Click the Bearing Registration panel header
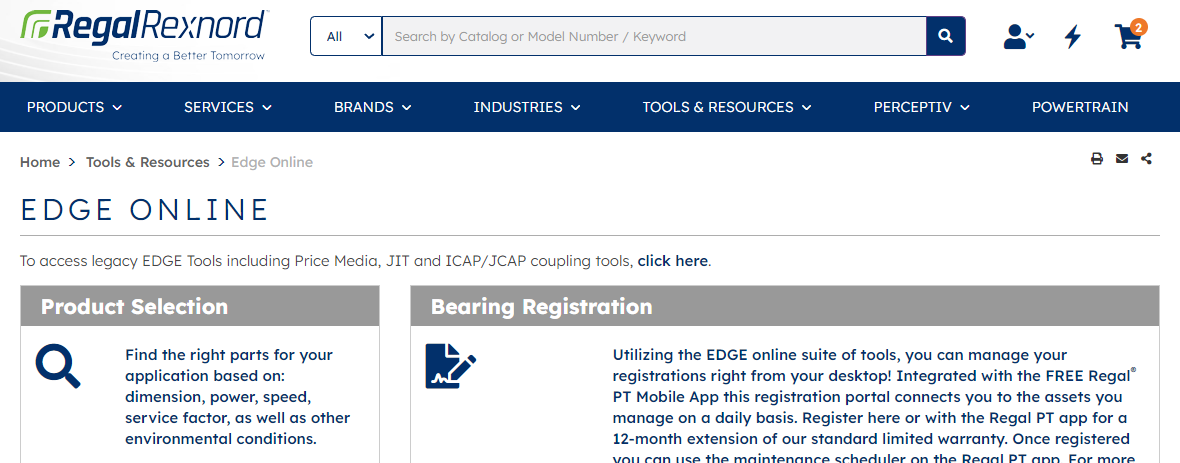 click(785, 306)
